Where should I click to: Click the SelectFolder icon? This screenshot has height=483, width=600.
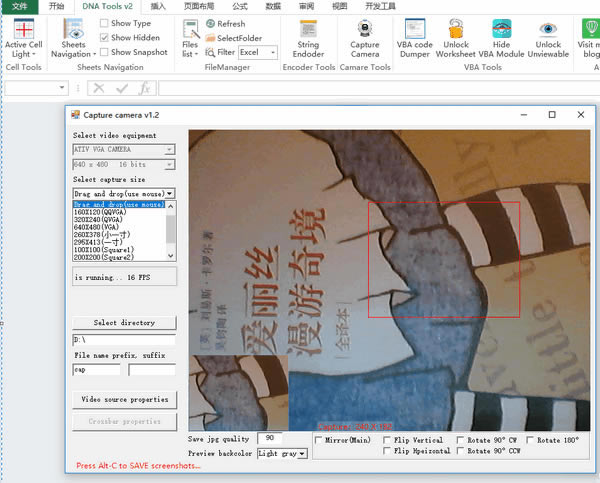[210, 38]
